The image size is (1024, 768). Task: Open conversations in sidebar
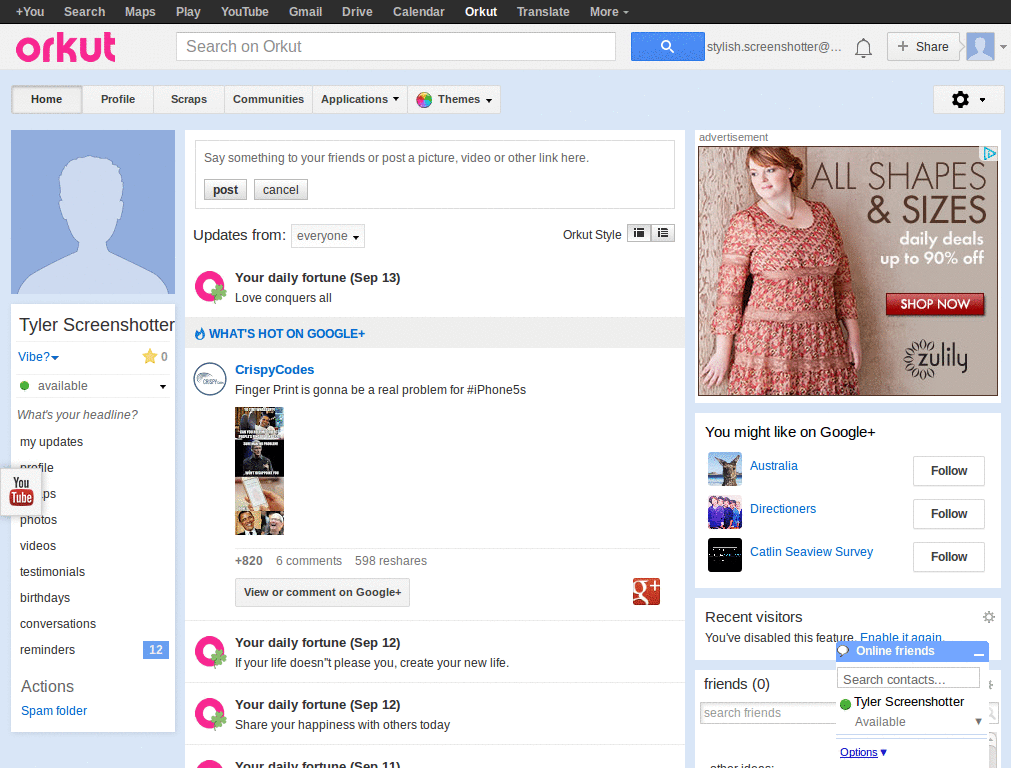[58, 624]
